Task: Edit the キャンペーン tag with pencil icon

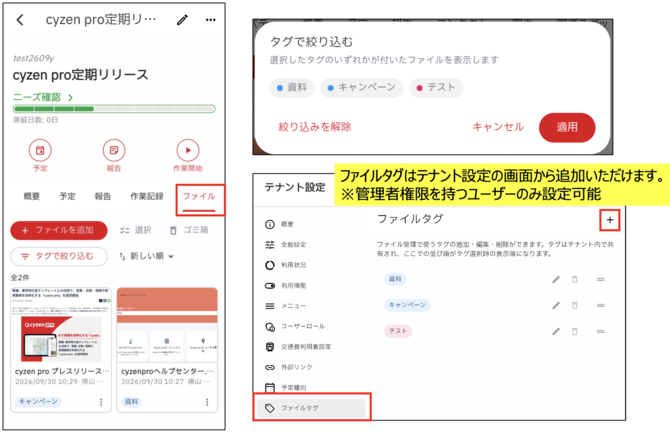Action: click(556, 306)
